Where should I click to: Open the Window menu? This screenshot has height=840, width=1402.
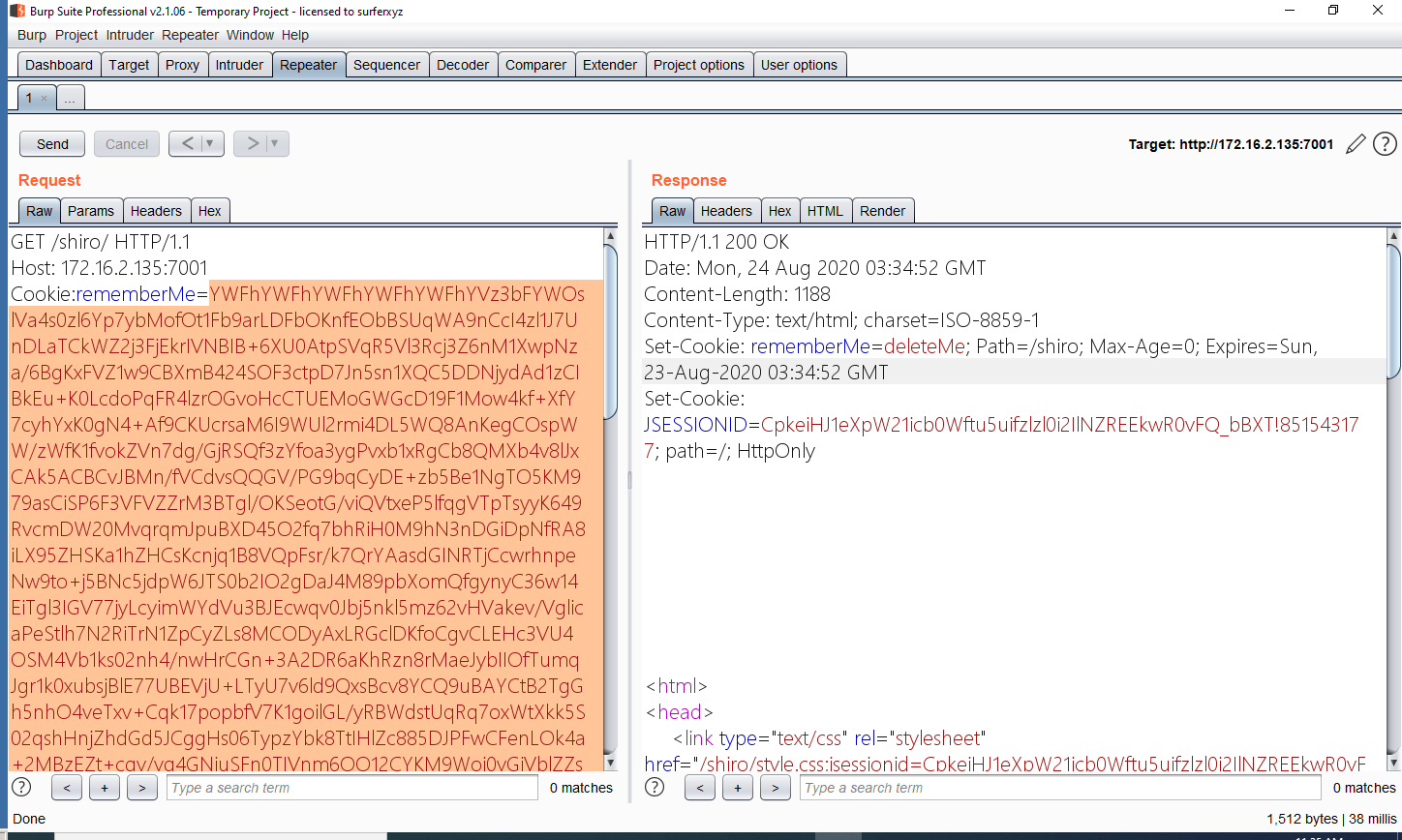click(250, 35)
